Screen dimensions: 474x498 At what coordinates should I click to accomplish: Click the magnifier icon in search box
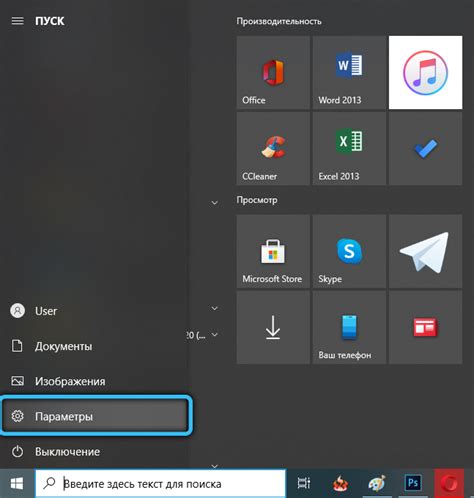click(x=50, y=483)
